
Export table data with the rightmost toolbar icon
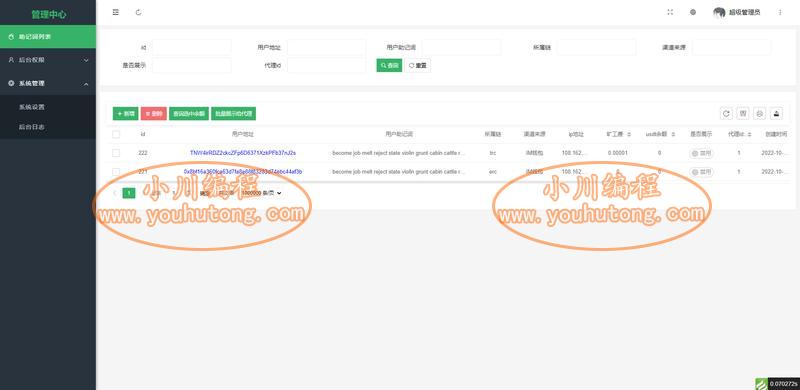[777, 113]
